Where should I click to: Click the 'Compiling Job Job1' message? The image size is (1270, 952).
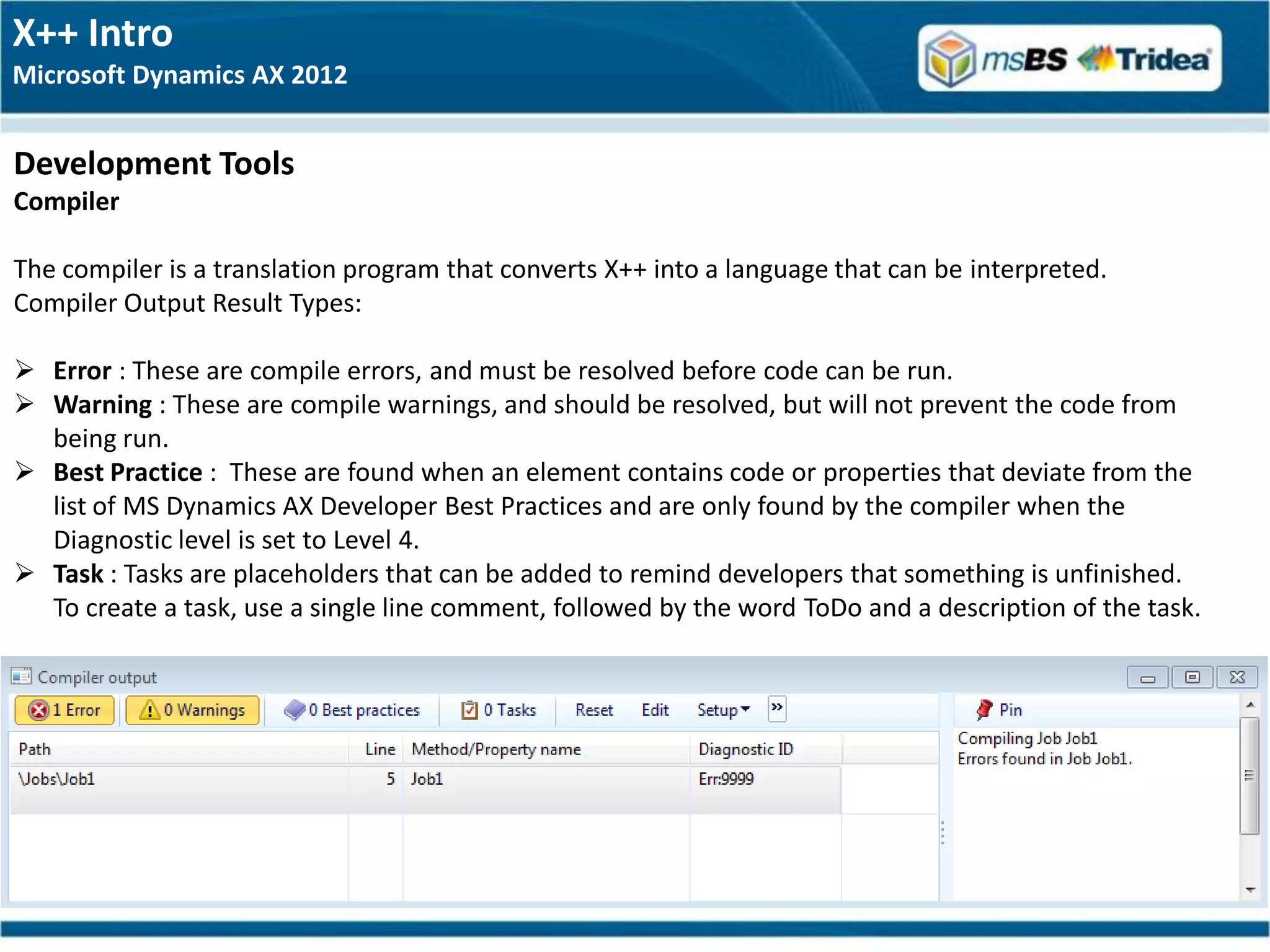click(x=1028, y=739)
